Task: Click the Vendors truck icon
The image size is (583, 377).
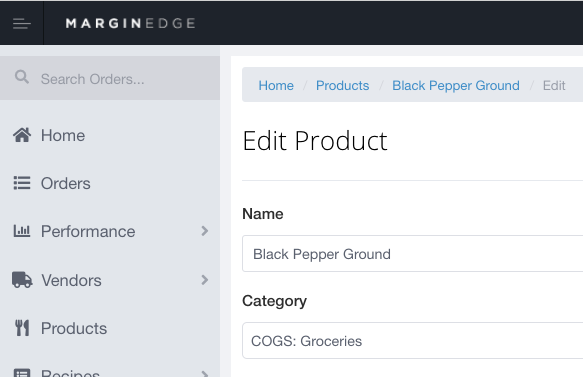Action: coord(22,280)
